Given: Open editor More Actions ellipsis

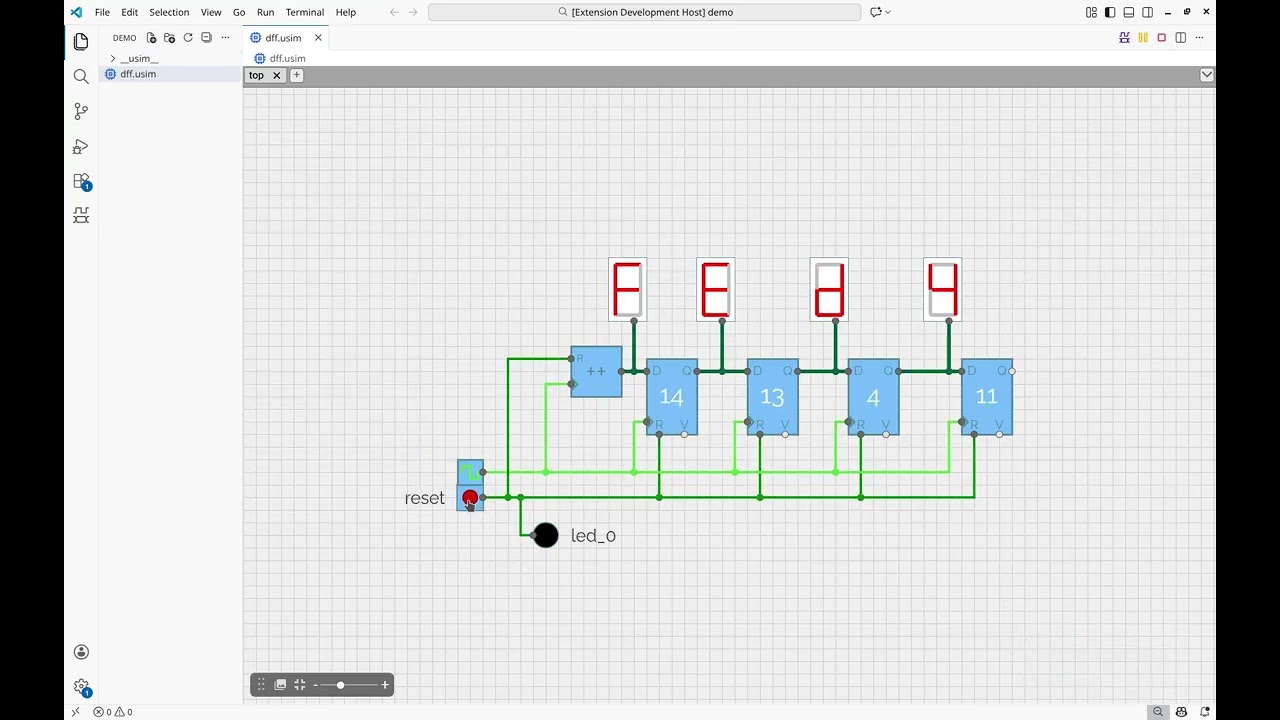Looking at the screenshot, I should pos(1200,38).
